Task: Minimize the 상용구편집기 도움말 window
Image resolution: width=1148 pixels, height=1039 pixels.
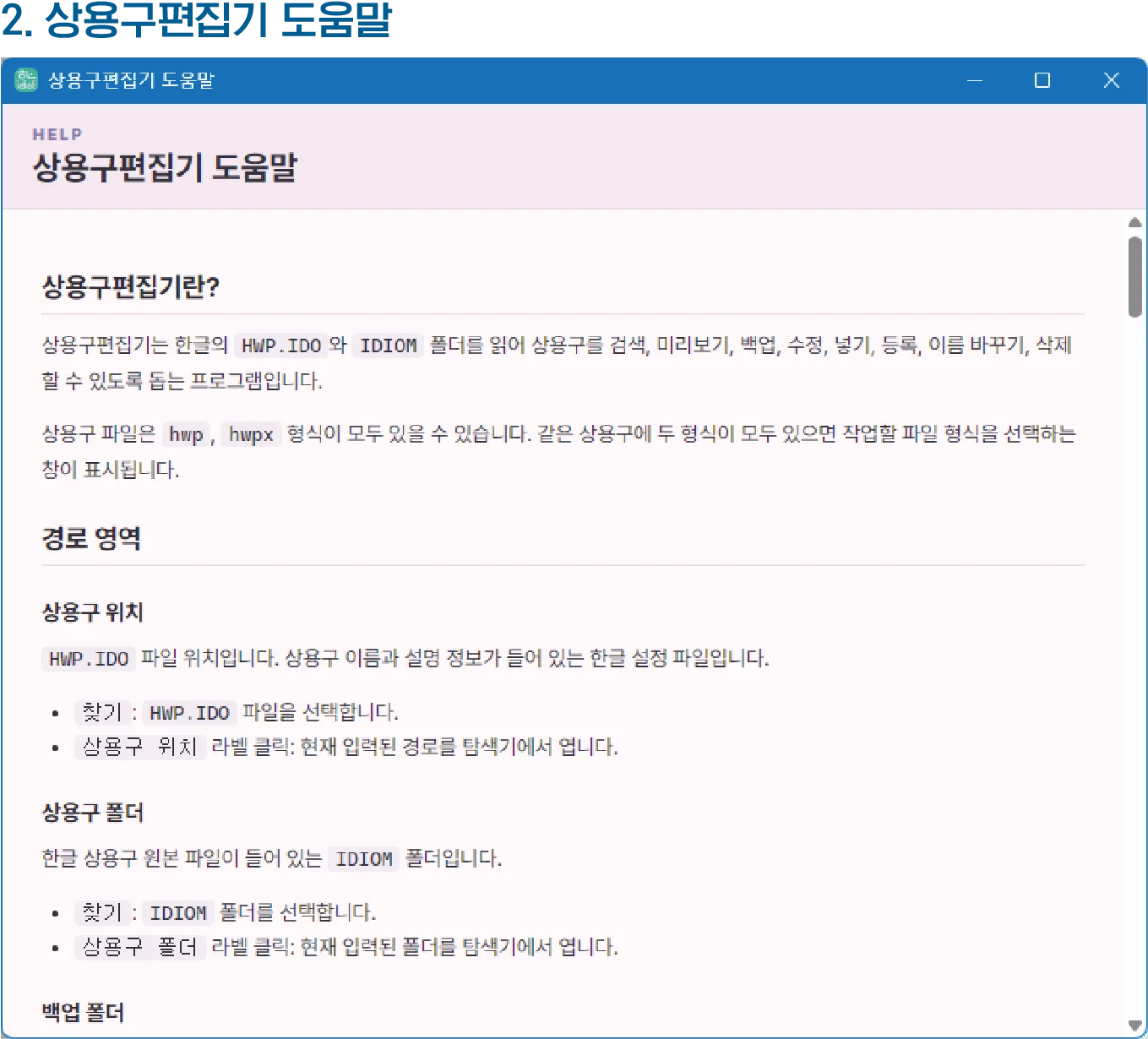Action: point(975,80)
